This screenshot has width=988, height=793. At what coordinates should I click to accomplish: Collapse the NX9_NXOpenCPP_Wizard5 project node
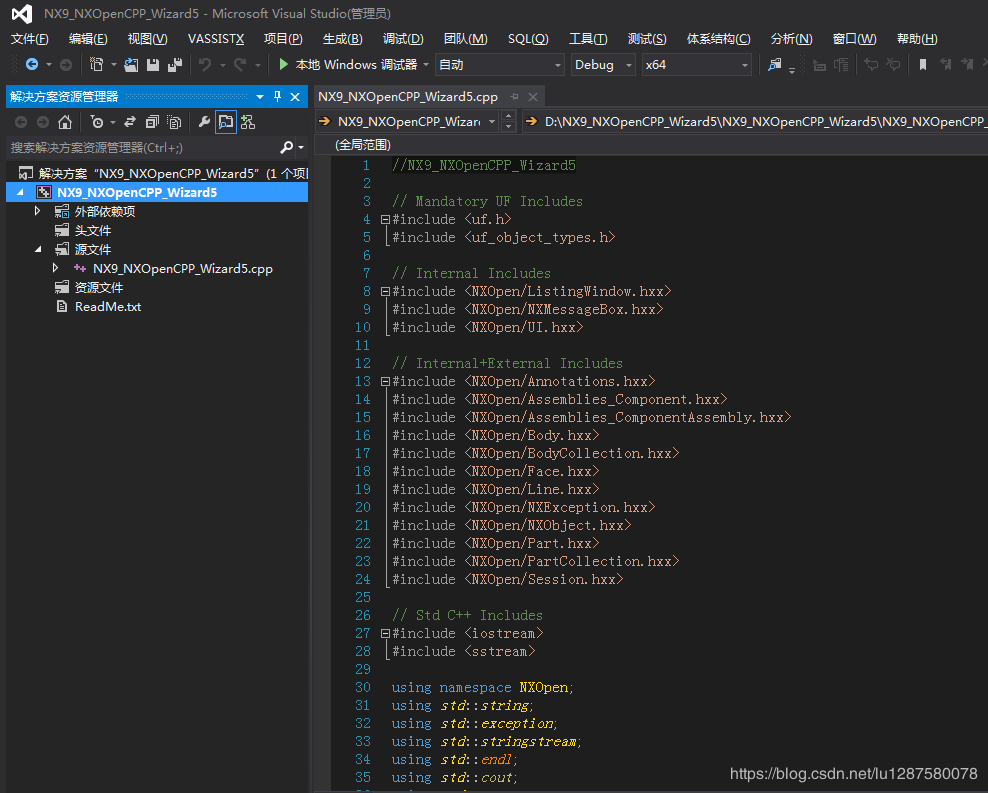pyautogui.click(x=20, y=192)
